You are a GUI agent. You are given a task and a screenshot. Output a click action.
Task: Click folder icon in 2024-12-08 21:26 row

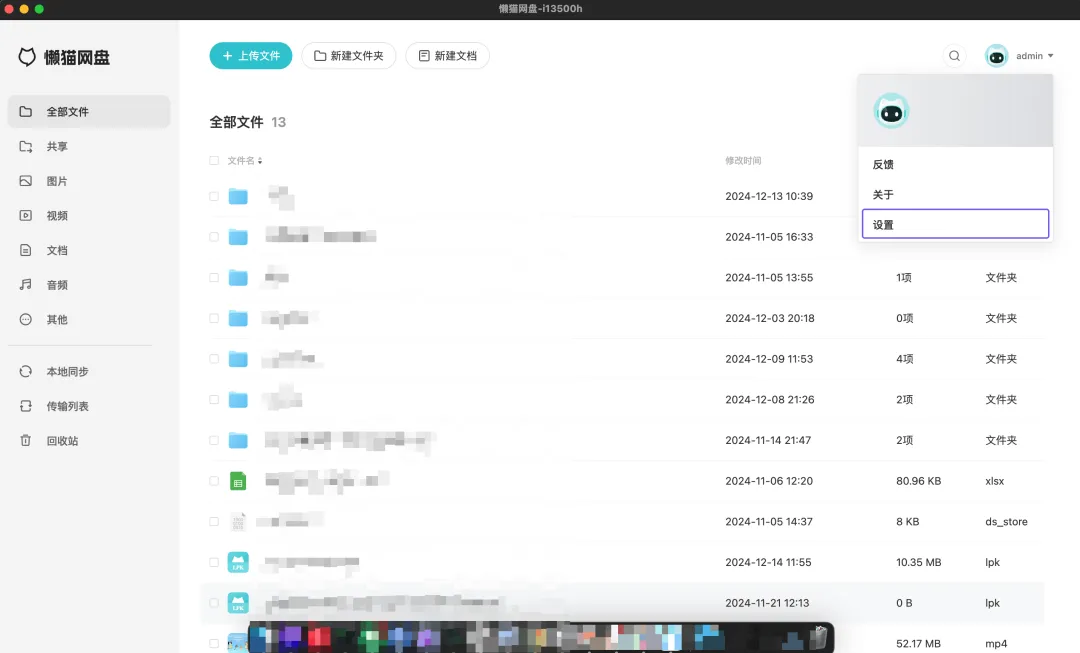pyautogui.click(x=238, y=400)
